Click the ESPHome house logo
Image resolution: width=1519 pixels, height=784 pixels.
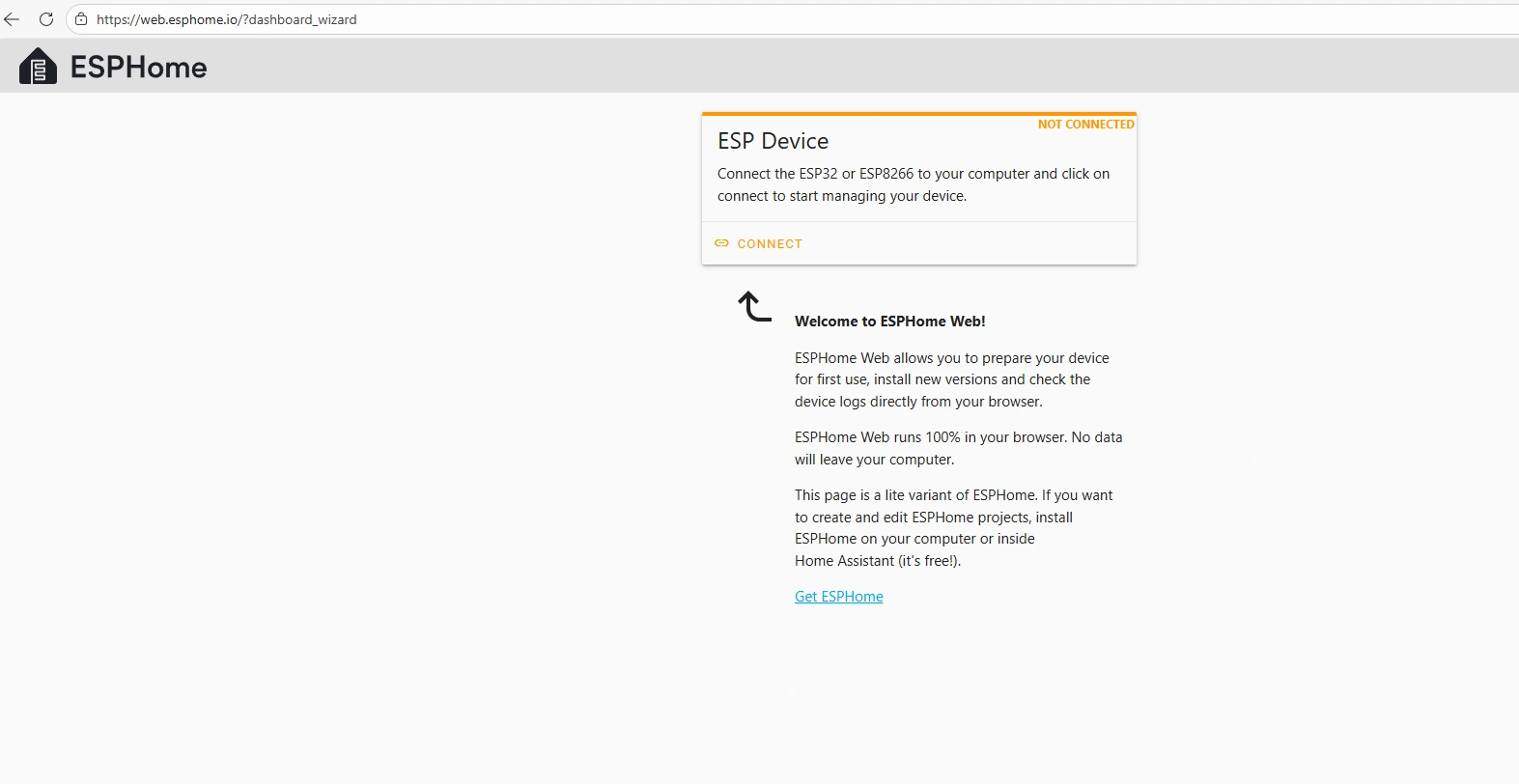tap(38, 67)
